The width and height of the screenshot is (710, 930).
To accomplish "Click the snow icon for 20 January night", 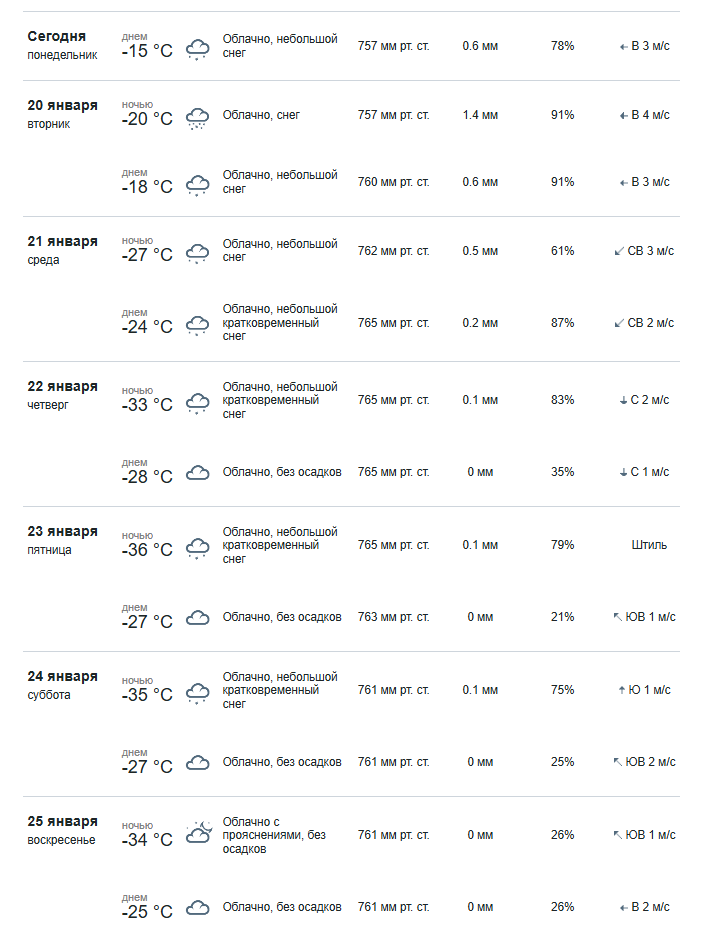I will point(198,117).
